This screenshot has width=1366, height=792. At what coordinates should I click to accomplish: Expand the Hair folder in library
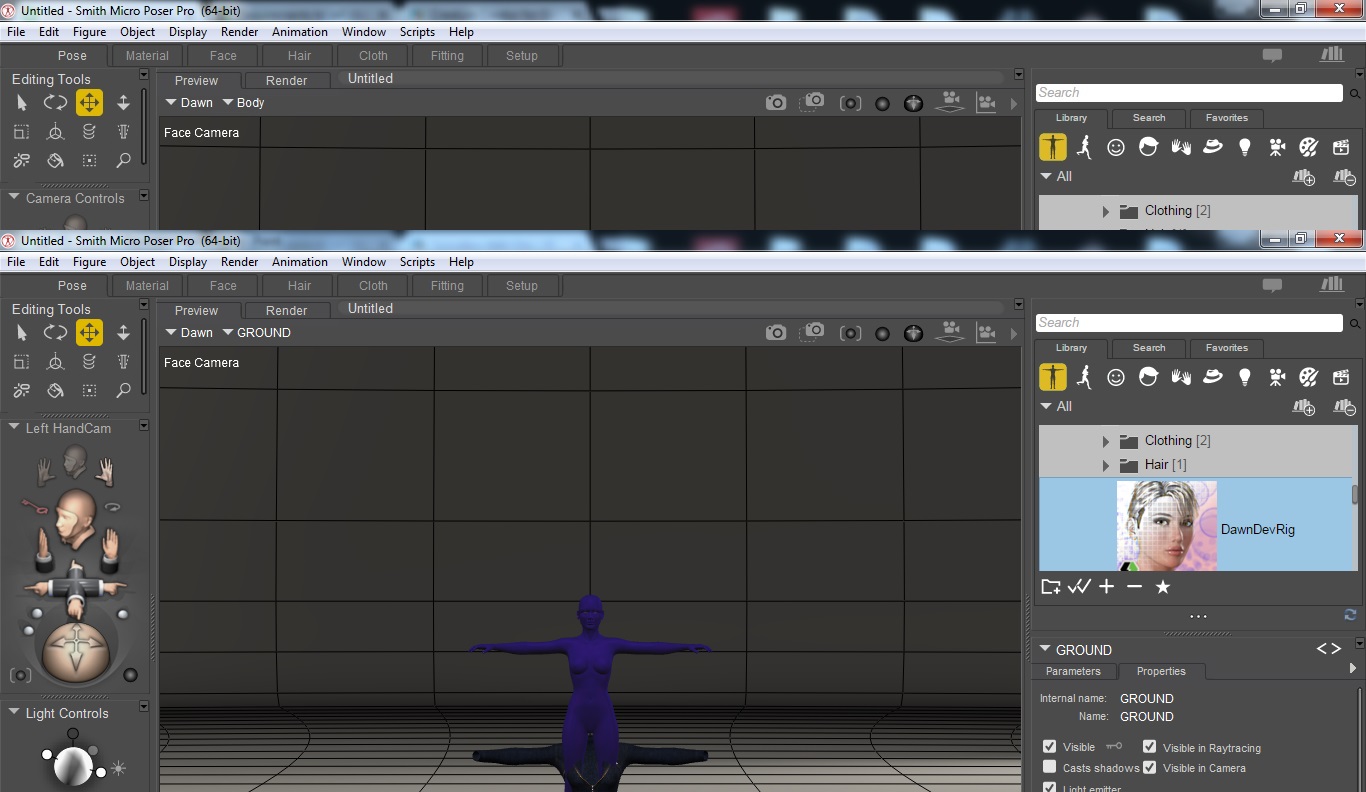pos(1105,465)
